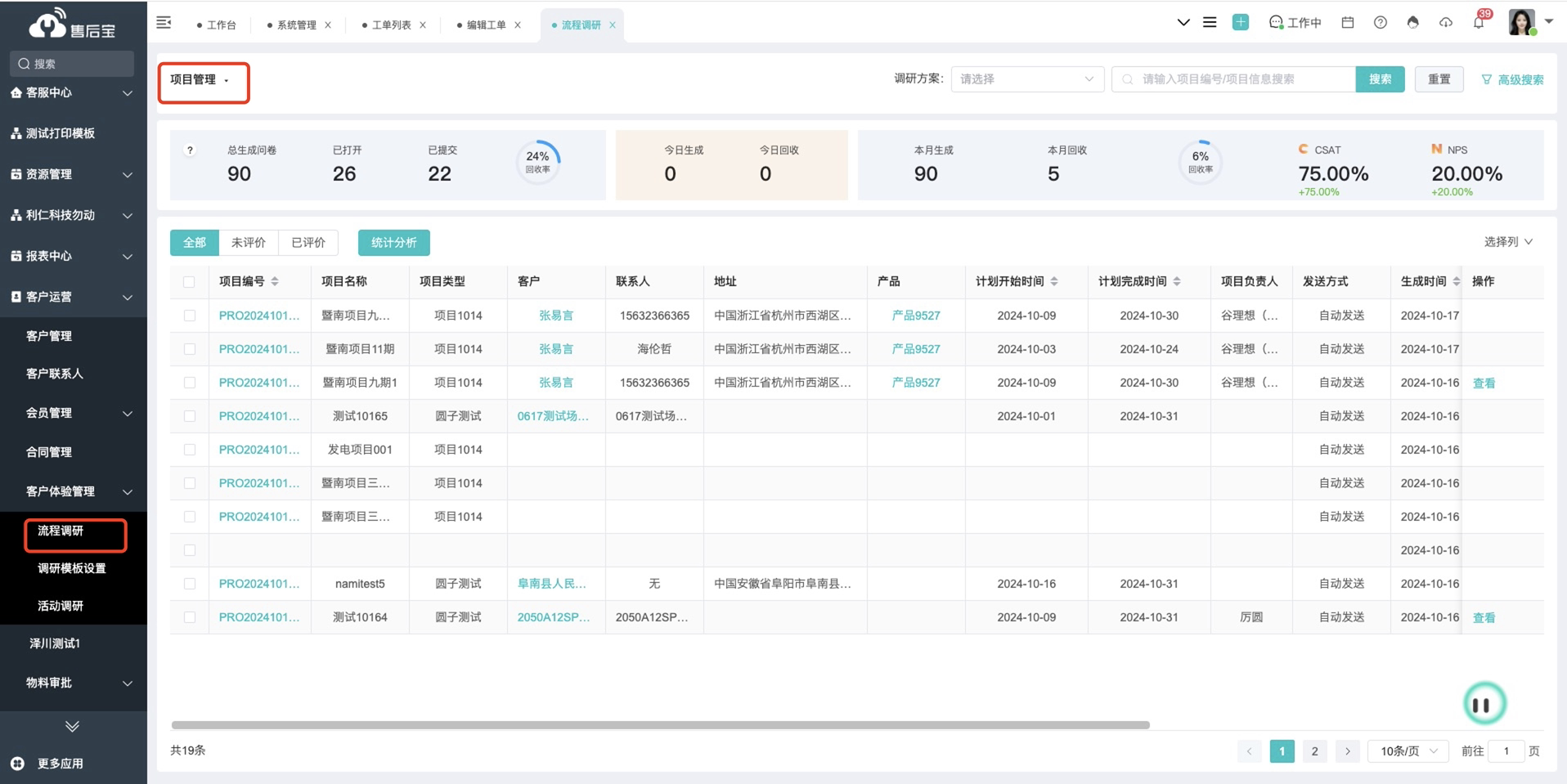
Task: Focus the project number search field
Action: pyautogui.click(x=1233, y=79)
